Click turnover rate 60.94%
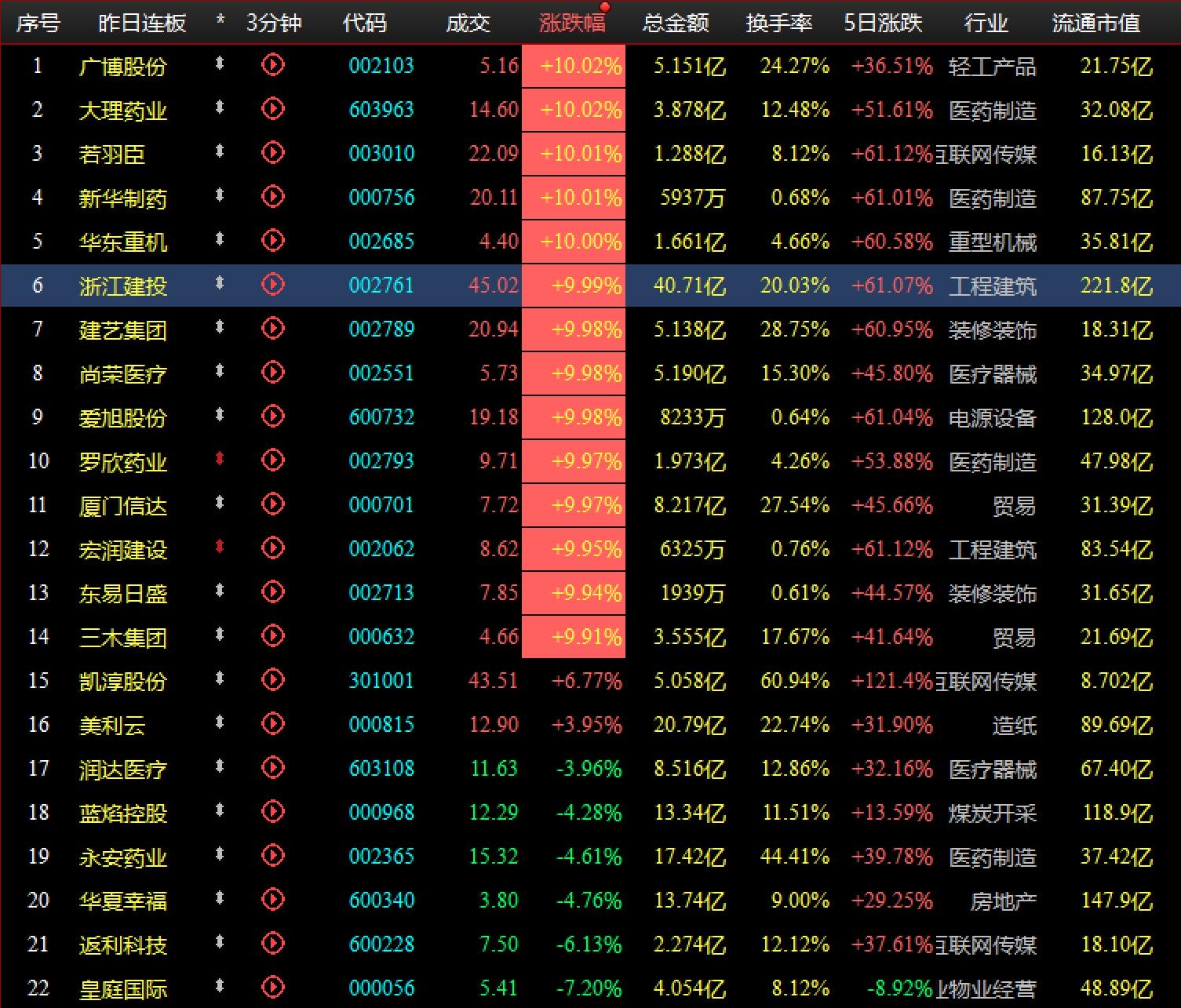Screen dimensions: 1181x1008 click(x=795, y=680)
